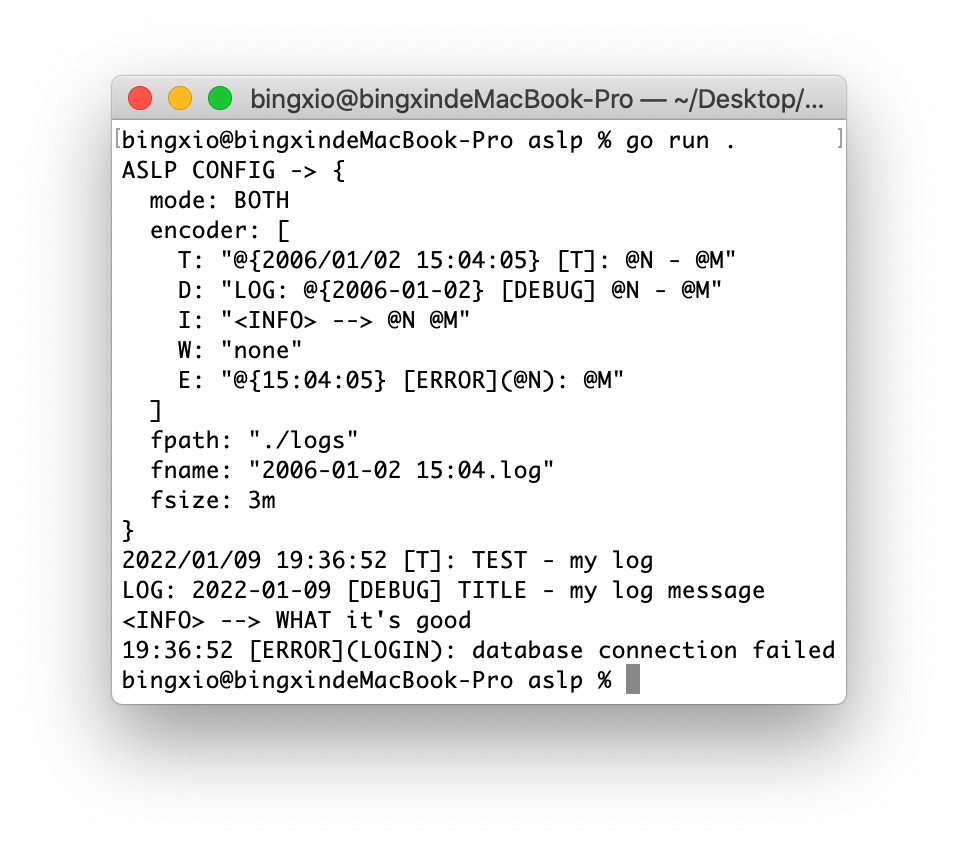
Task: Click the '[T]: TEST - my log' output
Action: (528, 560)
